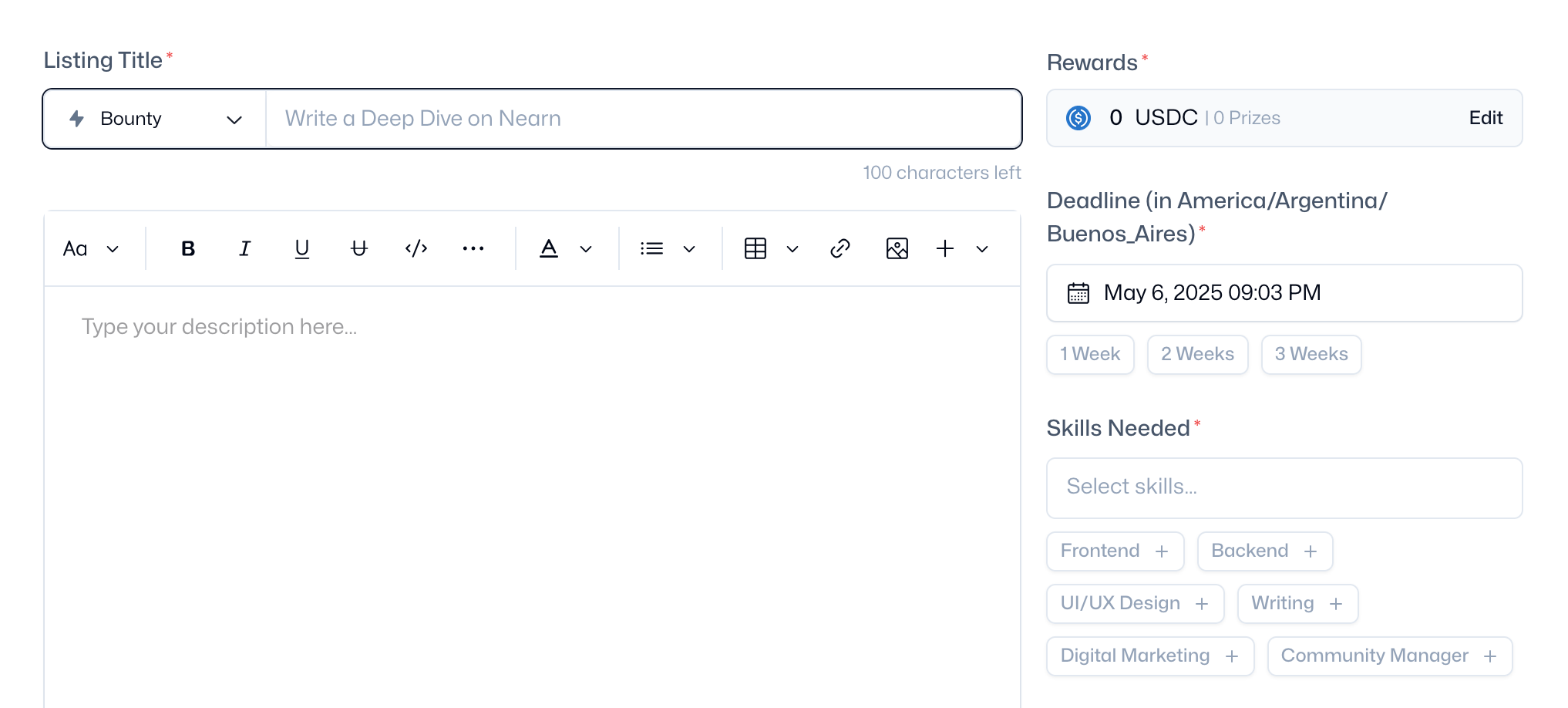Toggle underline formatting
Screen dimensions: 1568x708
[x=302, y=248]
